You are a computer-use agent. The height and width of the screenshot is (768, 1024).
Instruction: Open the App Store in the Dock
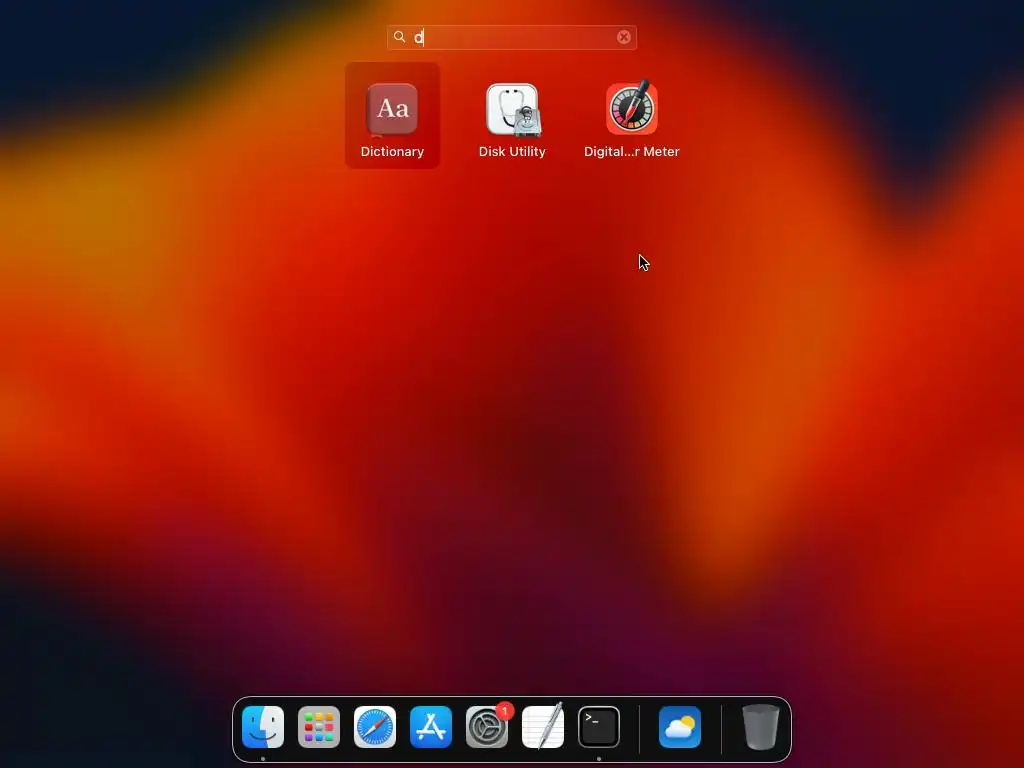coord(431,727)
